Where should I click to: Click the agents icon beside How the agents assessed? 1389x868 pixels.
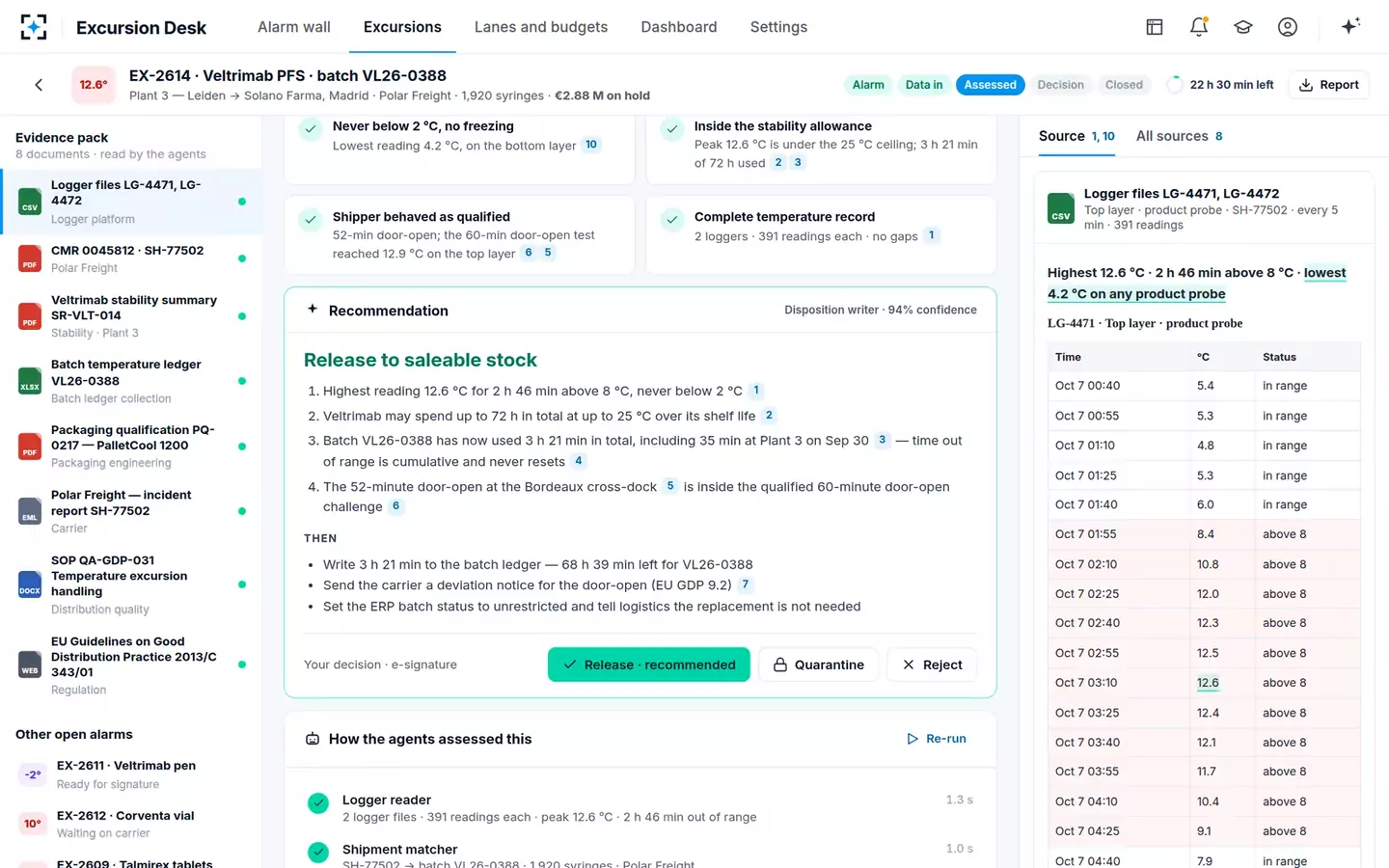[x=313, y=739]
